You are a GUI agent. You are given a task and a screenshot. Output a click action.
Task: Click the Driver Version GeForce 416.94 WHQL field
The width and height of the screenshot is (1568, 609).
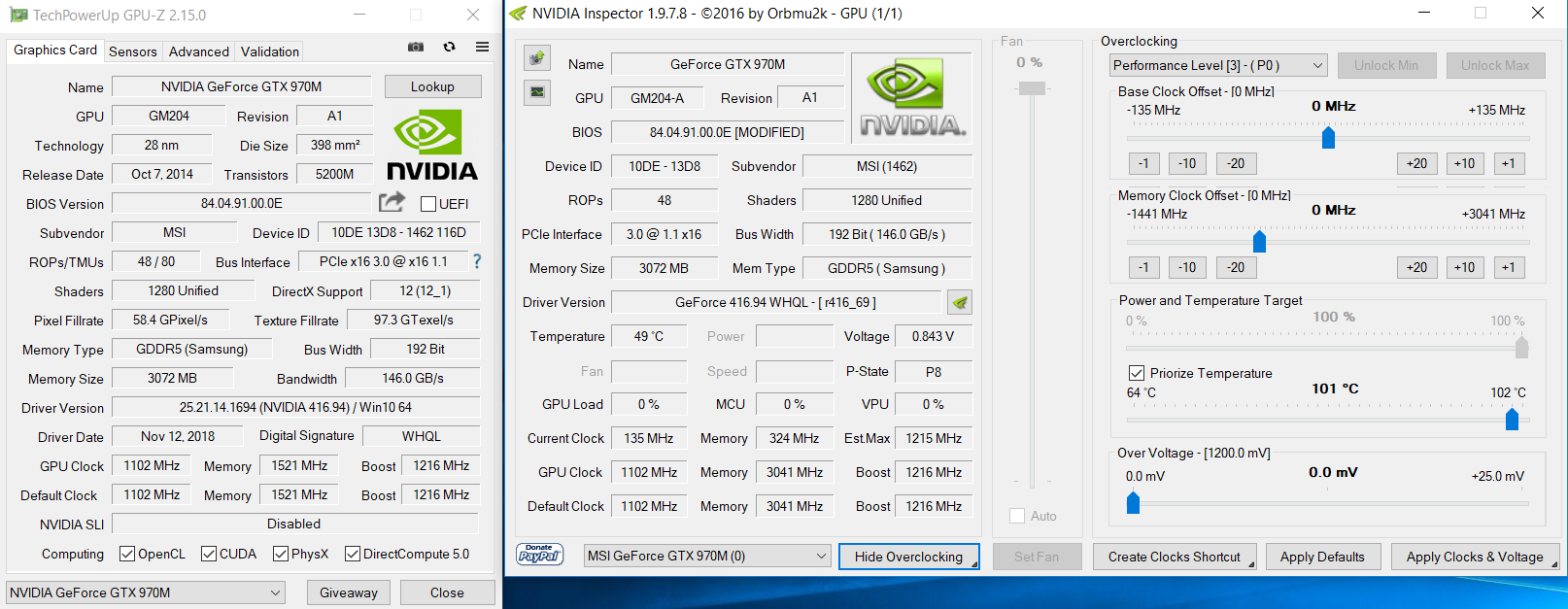[x=776, y=302]
